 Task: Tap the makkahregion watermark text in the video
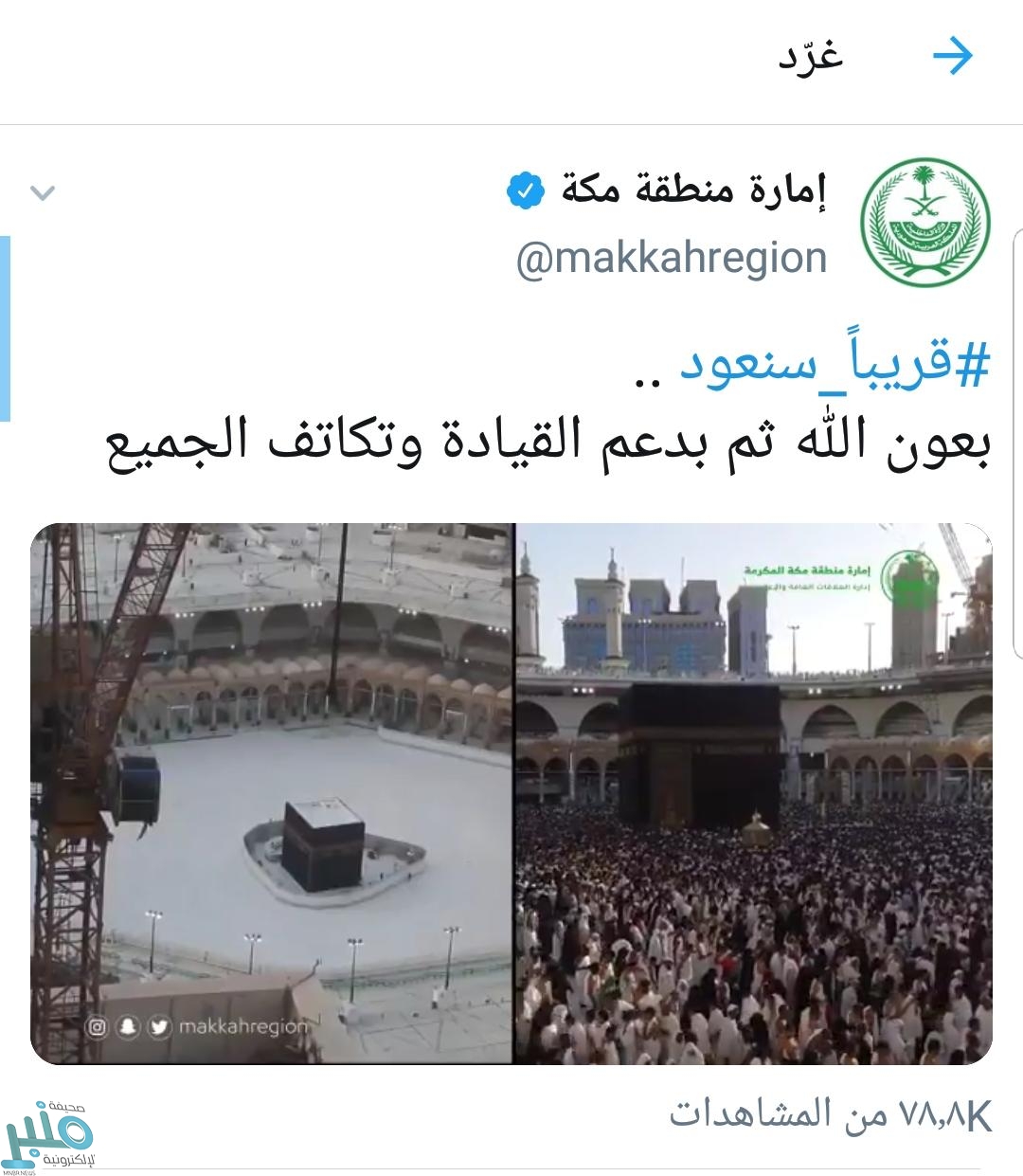pyautogui.click(x=243, y=1026)
